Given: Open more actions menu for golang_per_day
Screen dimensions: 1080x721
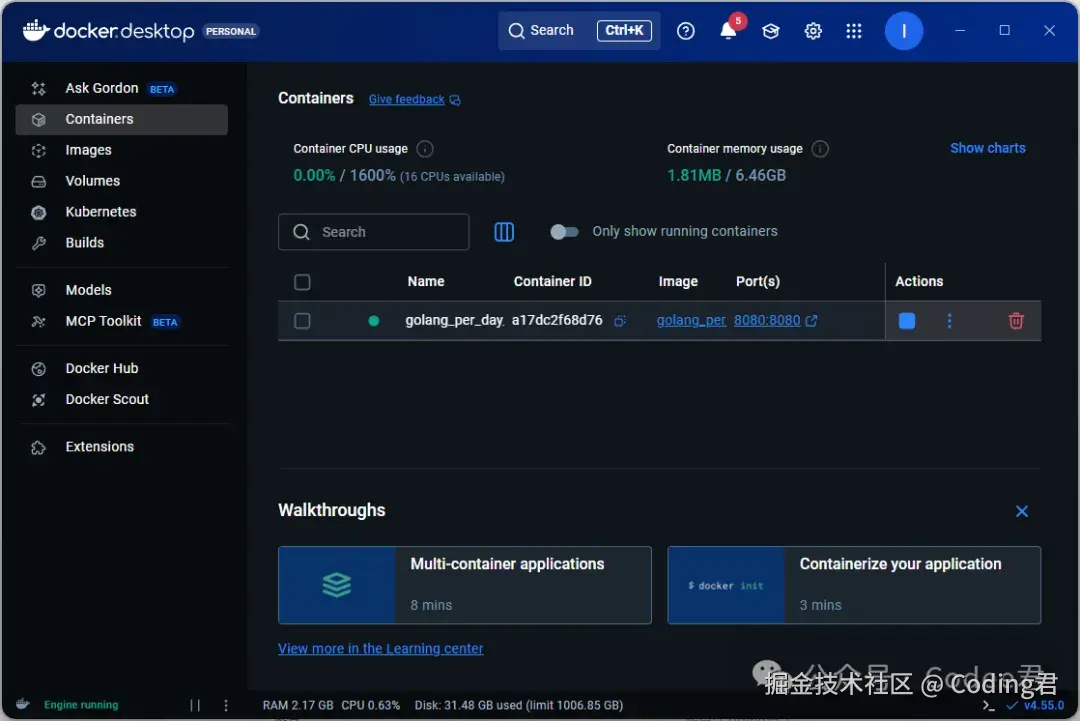Looking at the screenshot, I should [x=949, y=321].
